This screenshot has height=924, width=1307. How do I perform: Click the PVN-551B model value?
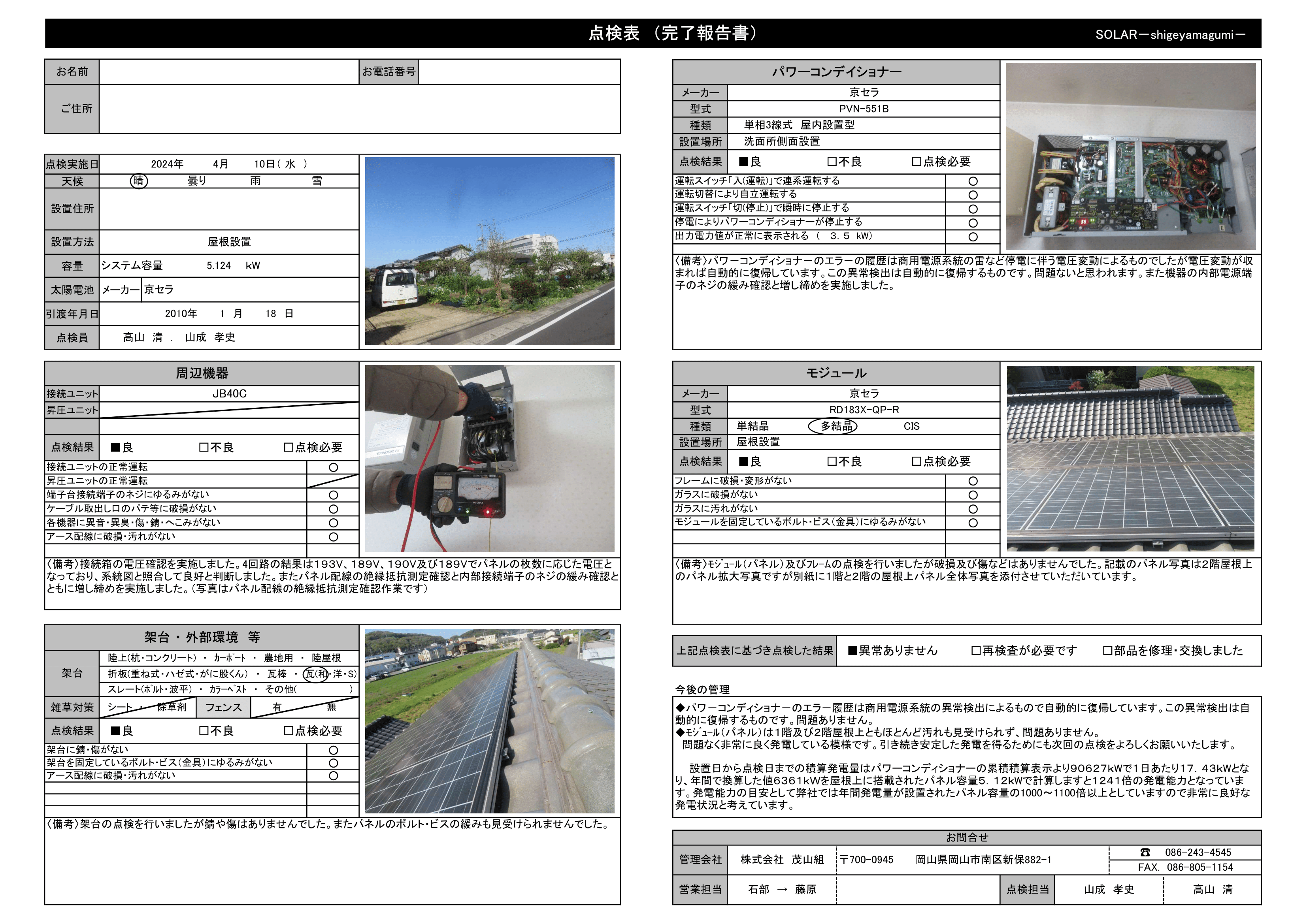pyautogui.click(x=864, y=109)
